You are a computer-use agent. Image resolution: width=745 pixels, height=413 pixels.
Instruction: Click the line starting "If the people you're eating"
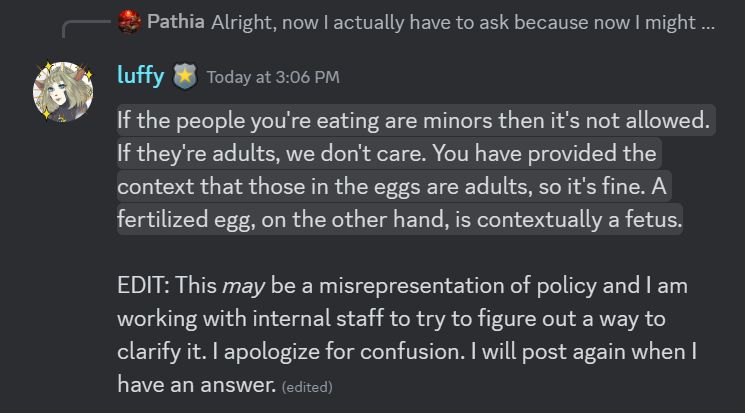pyautogui.click(x=413, y=121)
